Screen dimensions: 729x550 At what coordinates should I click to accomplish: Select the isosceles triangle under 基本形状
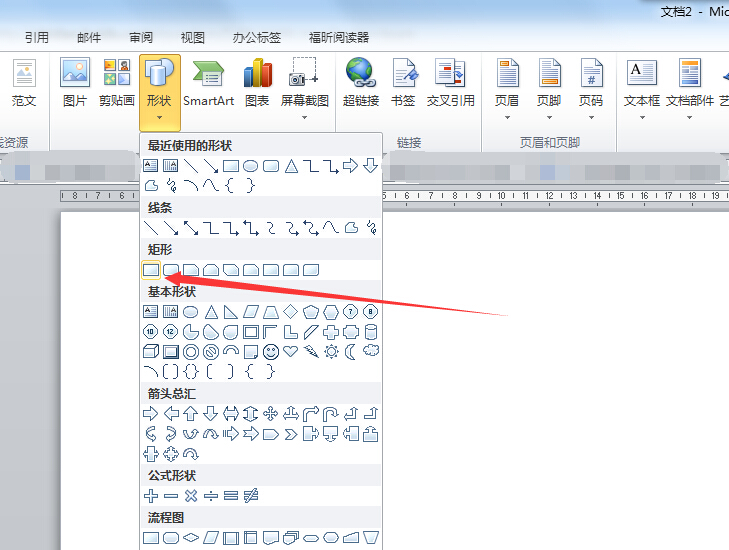pyautogui.click(x=211, y=311)
